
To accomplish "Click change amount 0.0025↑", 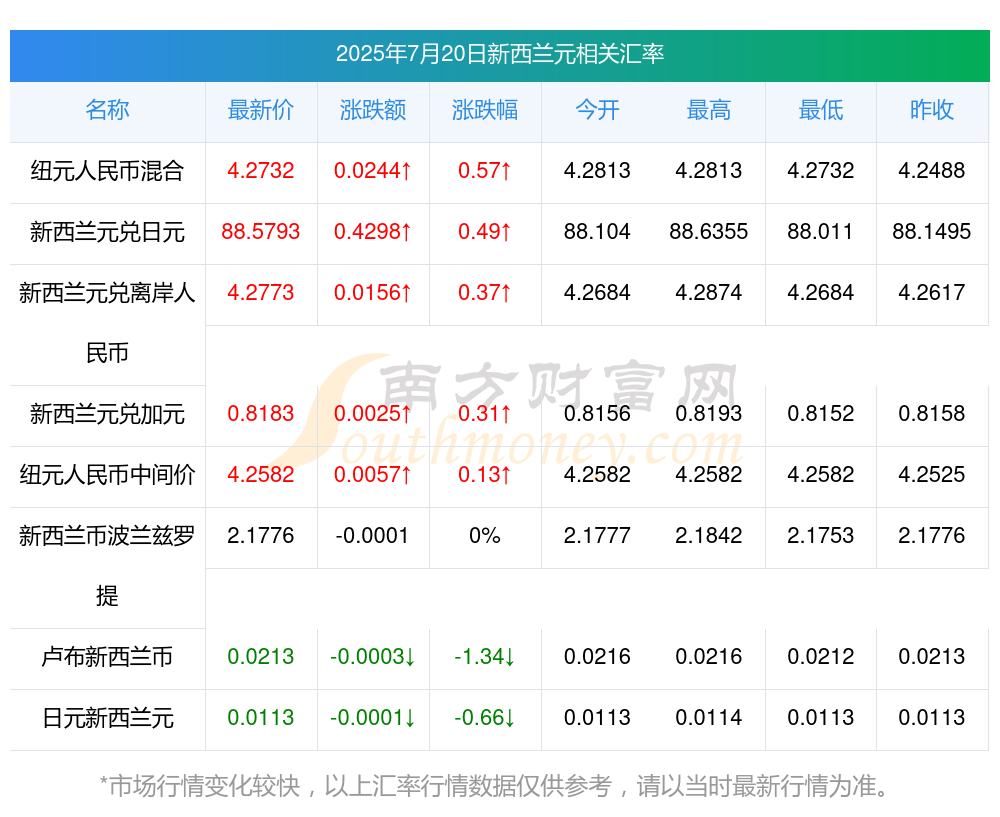I will pyautogui.click(x=373, y=414).
